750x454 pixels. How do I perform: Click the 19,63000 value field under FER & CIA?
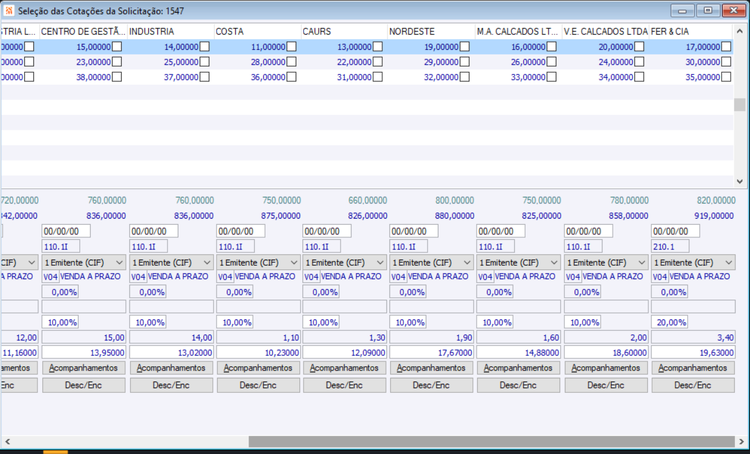(693, 353)
